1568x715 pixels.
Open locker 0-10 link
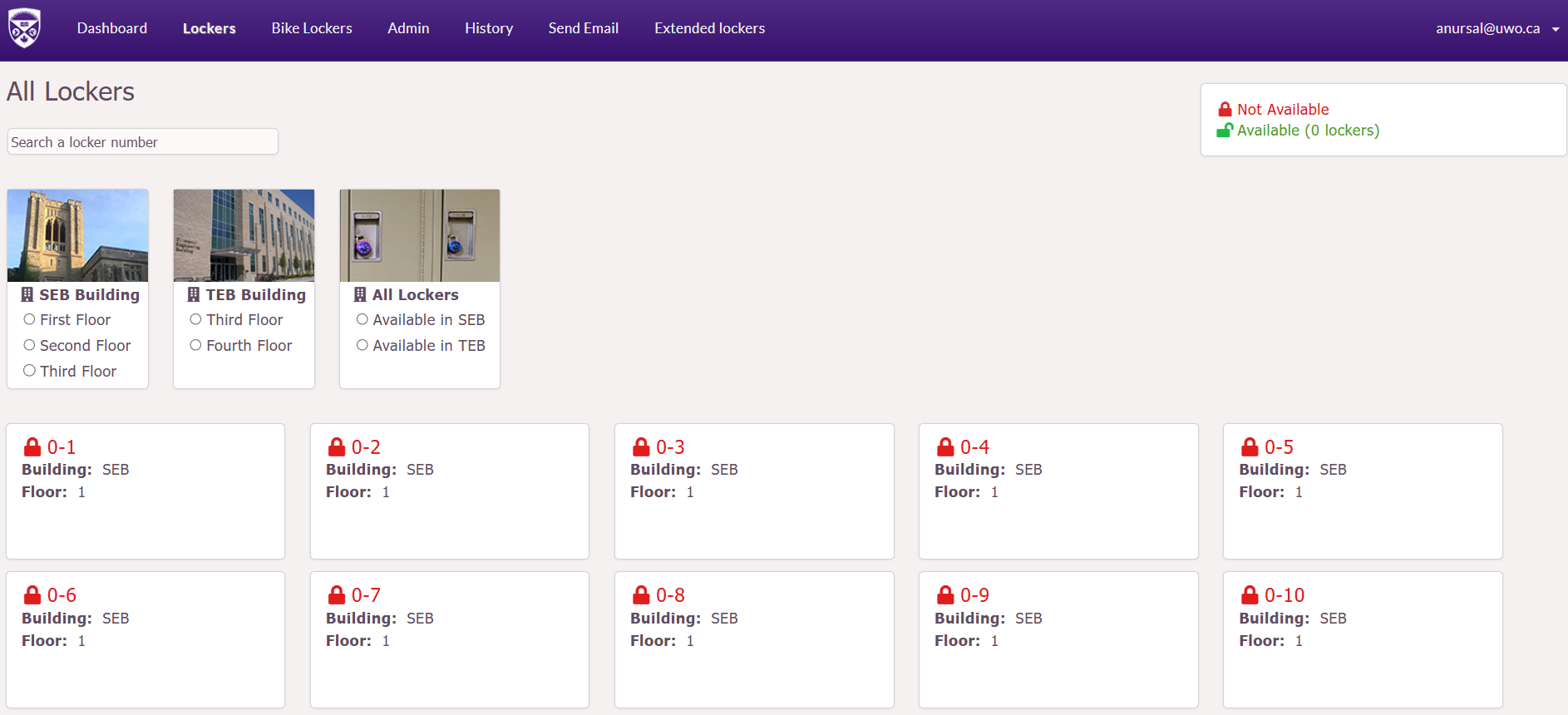click(x=1284, y=595)
